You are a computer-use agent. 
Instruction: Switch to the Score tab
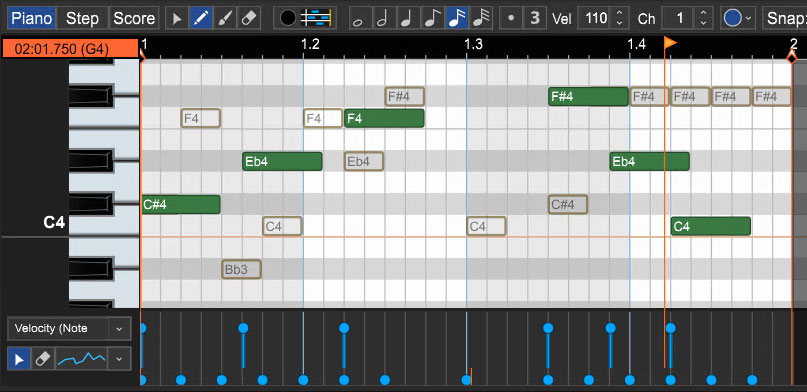point(134,19)
